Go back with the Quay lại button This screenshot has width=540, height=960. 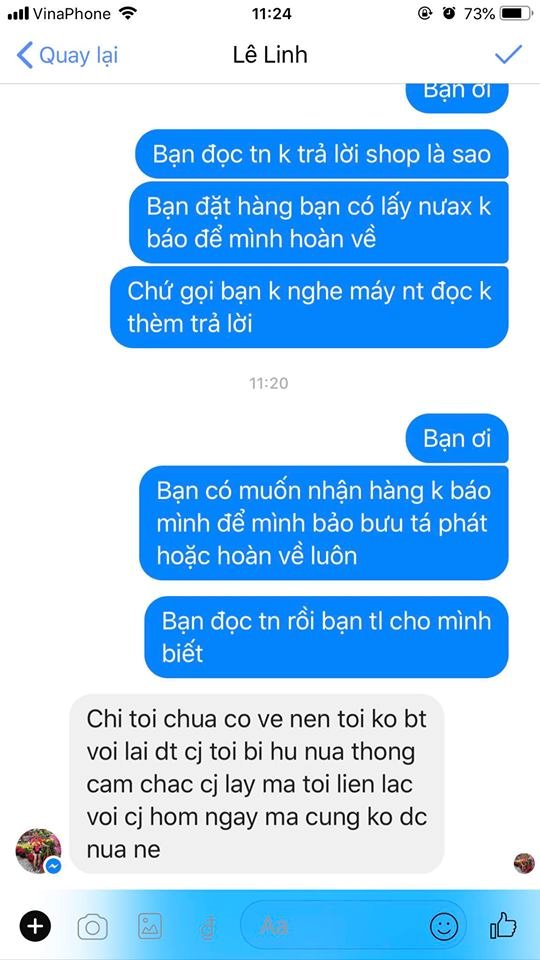click(x=67, y=55)
